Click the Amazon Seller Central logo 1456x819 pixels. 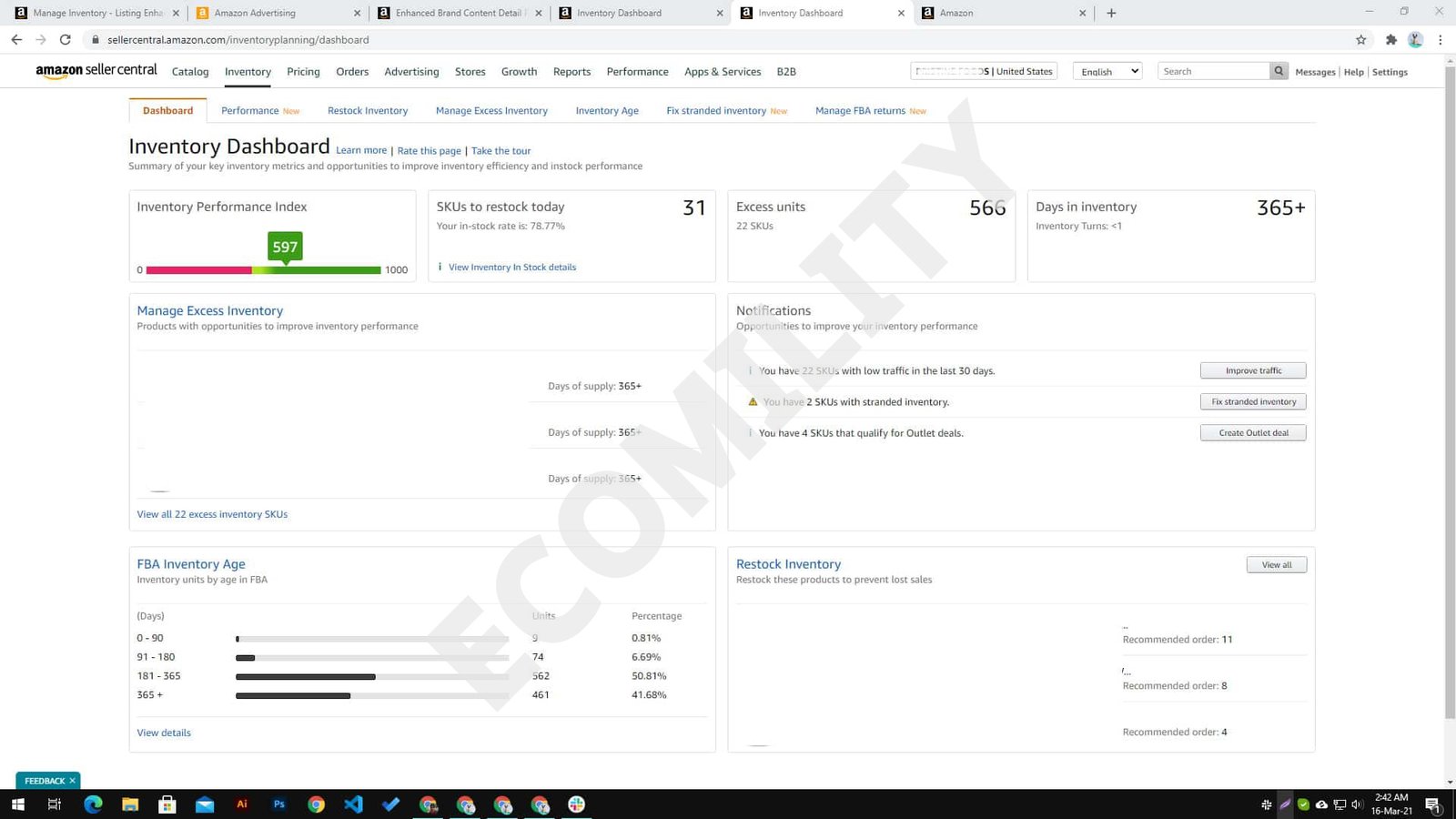pyautogui.click(x=96, y=71)
